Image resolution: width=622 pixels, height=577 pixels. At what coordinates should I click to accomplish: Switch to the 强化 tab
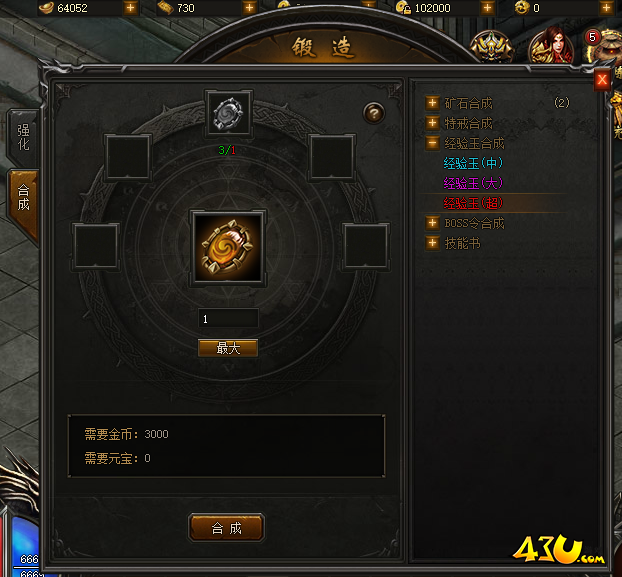[23, 138]
